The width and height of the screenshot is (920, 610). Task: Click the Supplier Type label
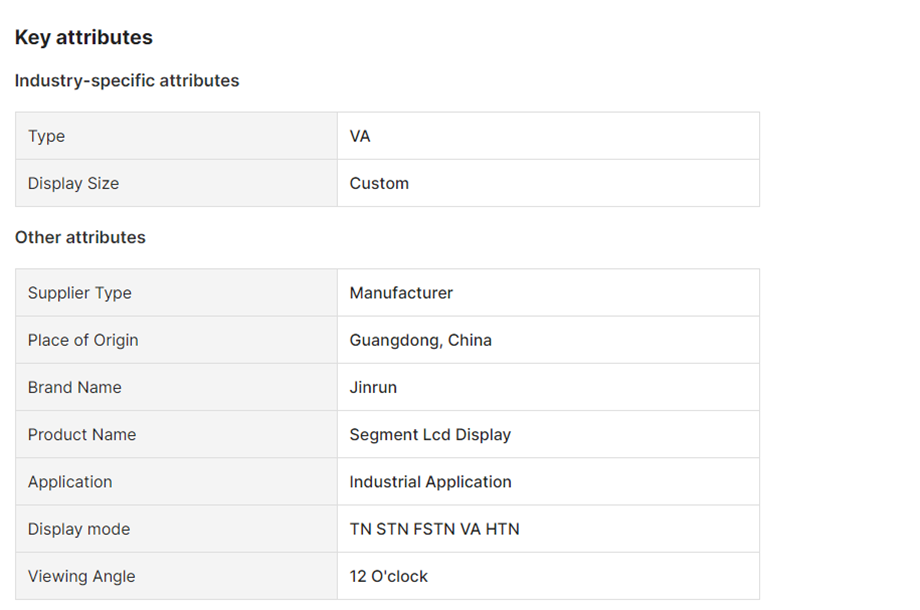(x=80, y=293)
